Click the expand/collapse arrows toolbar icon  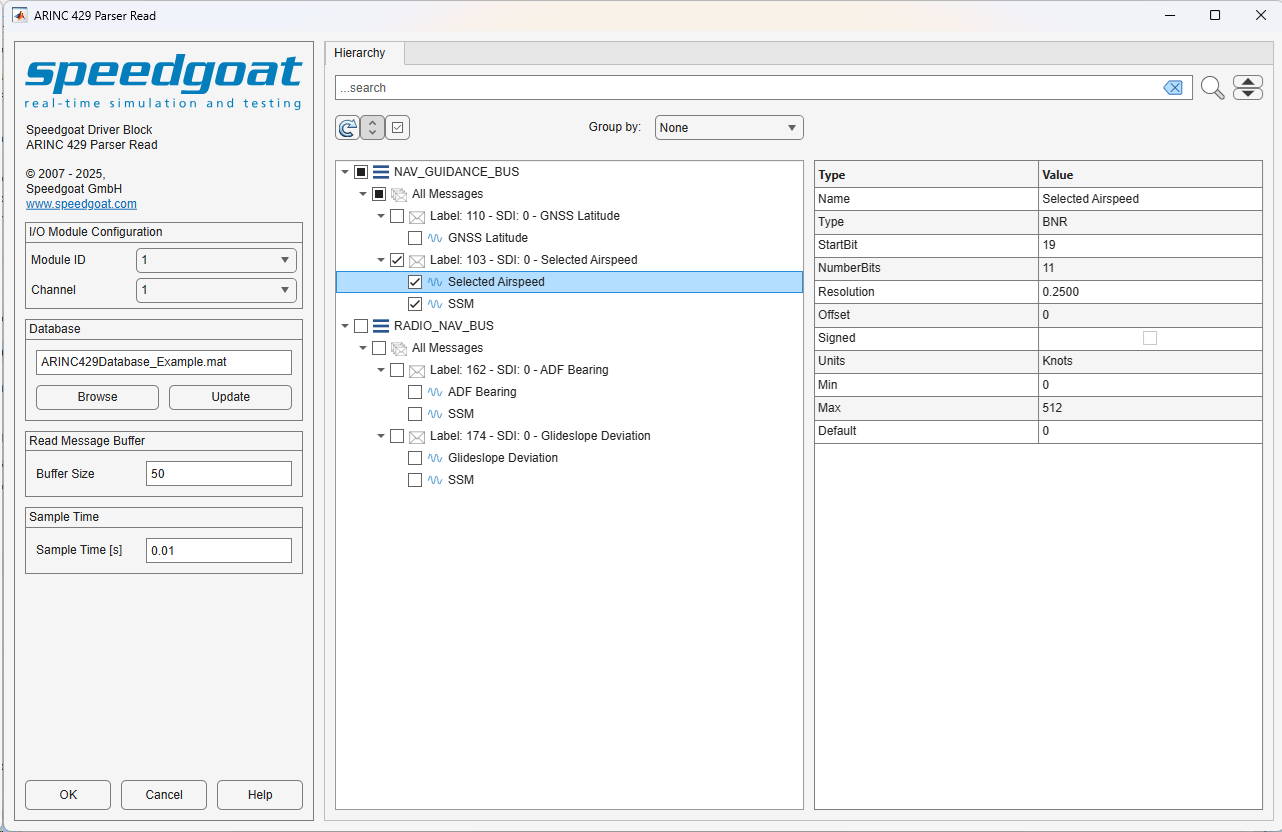(x=372, y=128)
